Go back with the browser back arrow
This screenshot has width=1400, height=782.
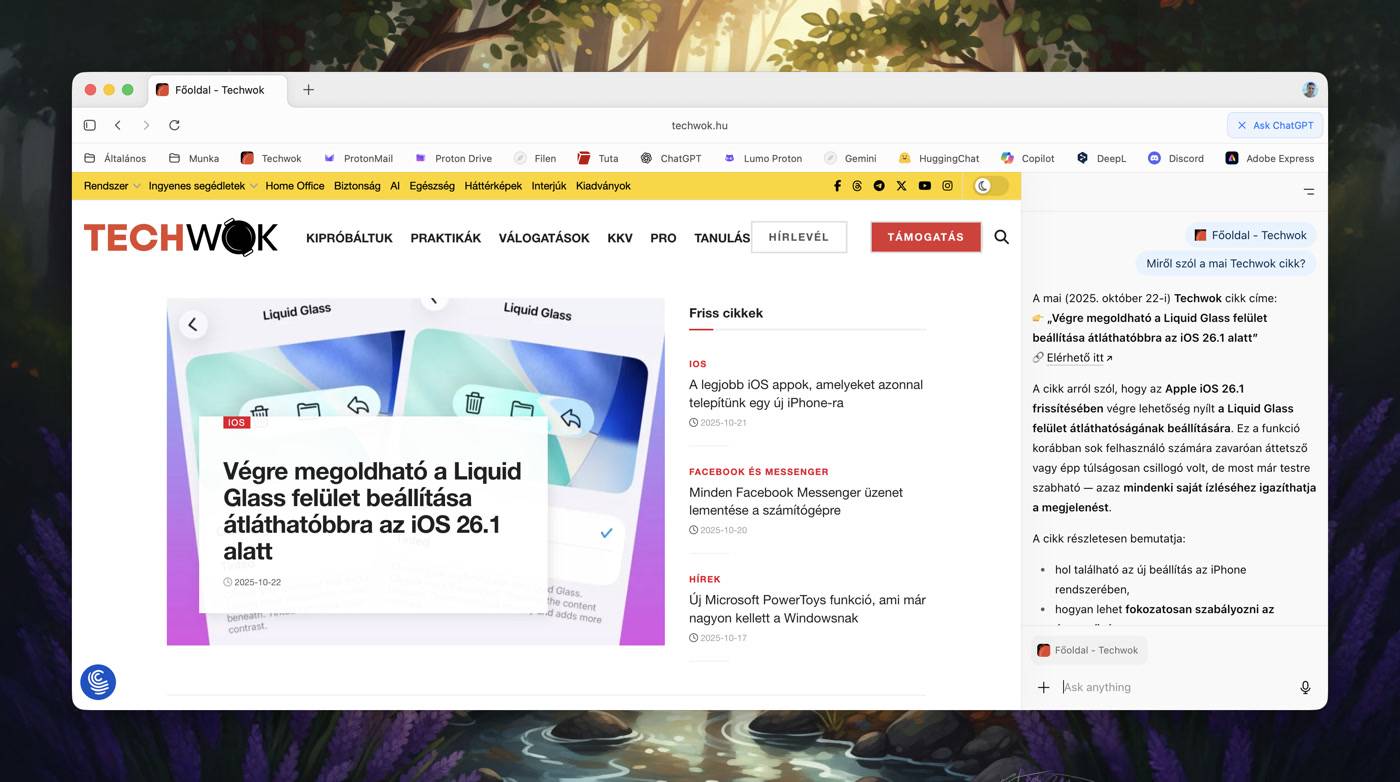click(118, 125)
